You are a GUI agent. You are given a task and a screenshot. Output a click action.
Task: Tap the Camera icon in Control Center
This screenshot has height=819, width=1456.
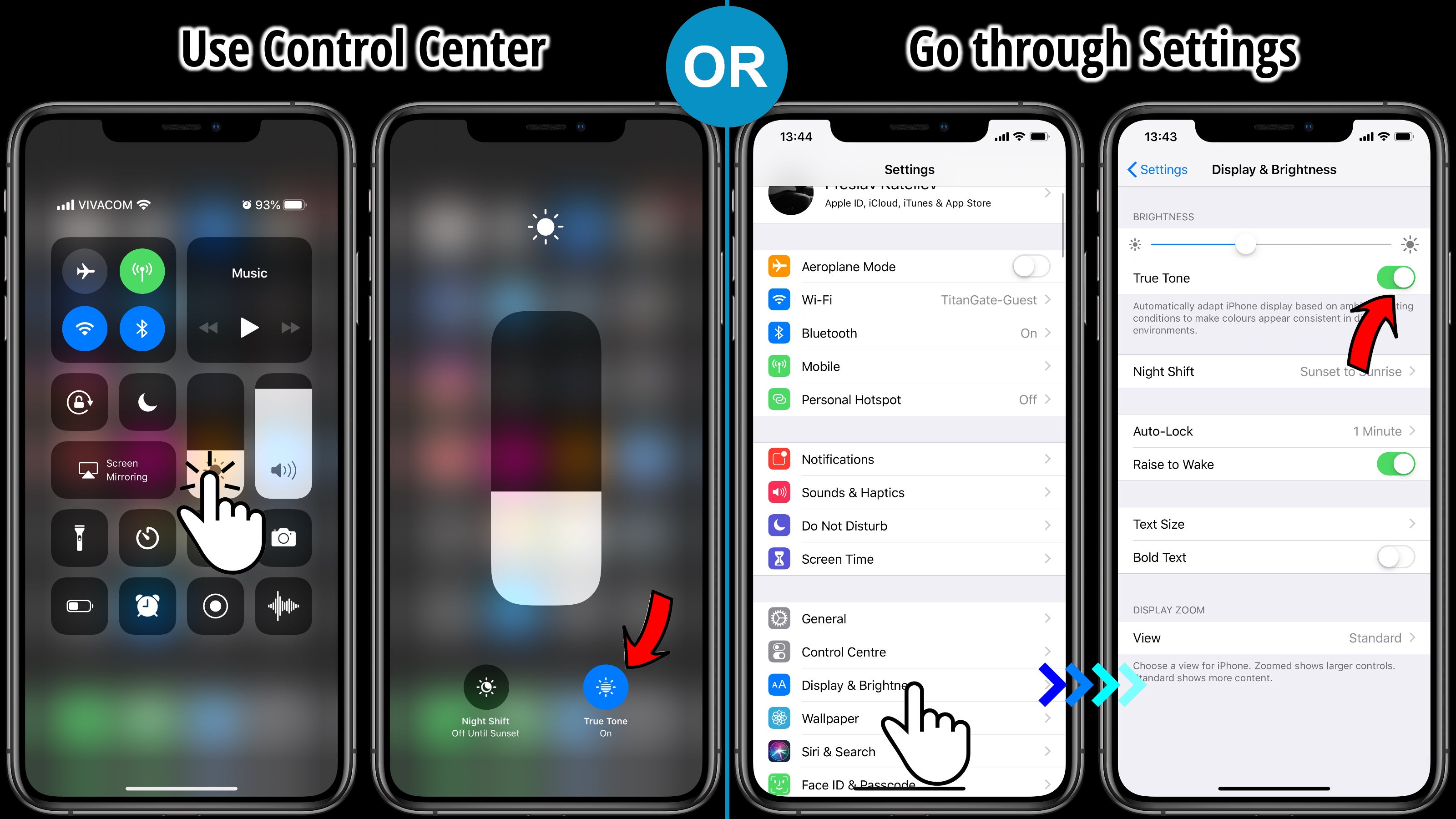point(283,536)
